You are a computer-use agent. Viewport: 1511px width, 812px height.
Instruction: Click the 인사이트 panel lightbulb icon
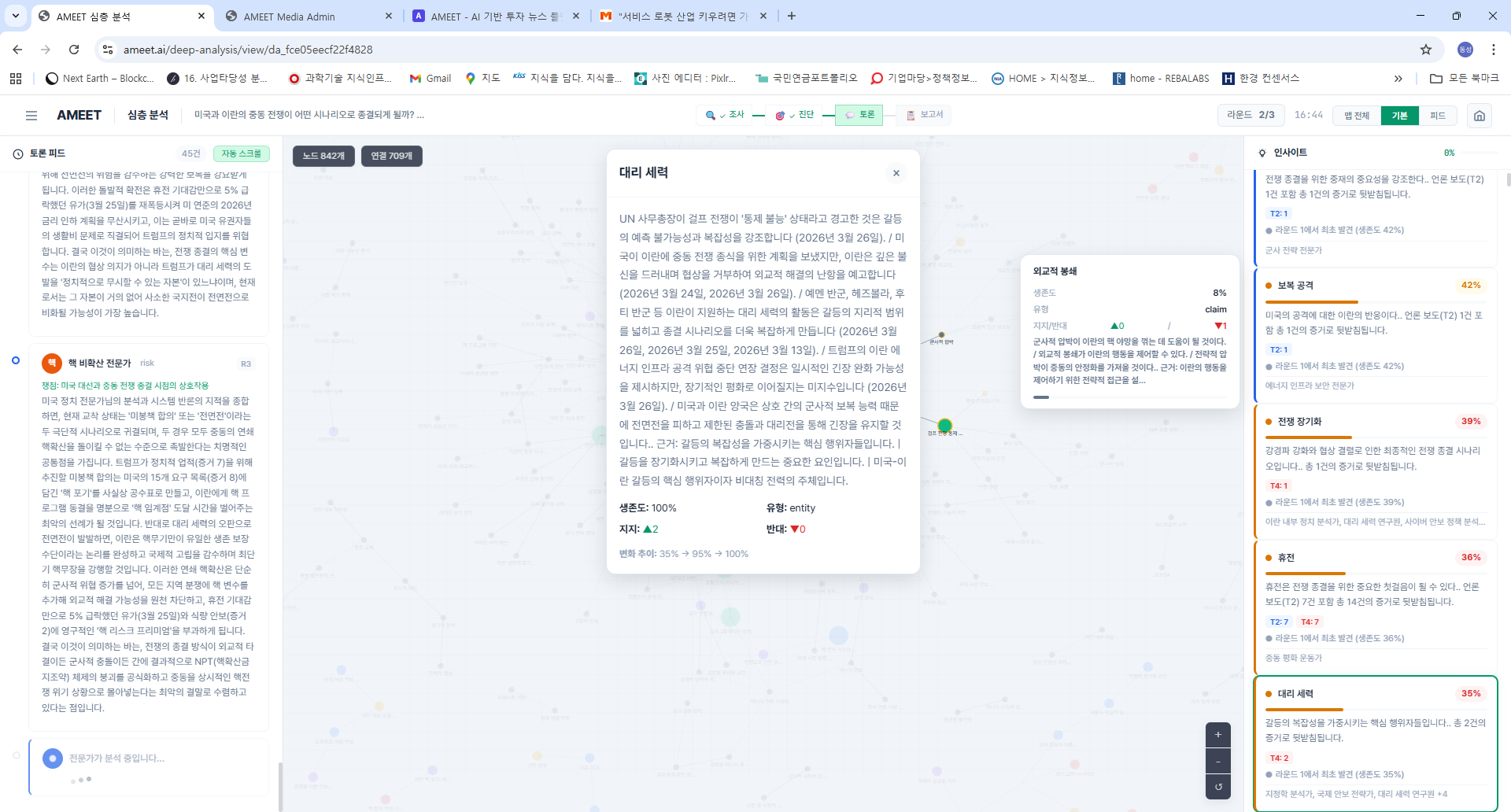[1262, 153]
